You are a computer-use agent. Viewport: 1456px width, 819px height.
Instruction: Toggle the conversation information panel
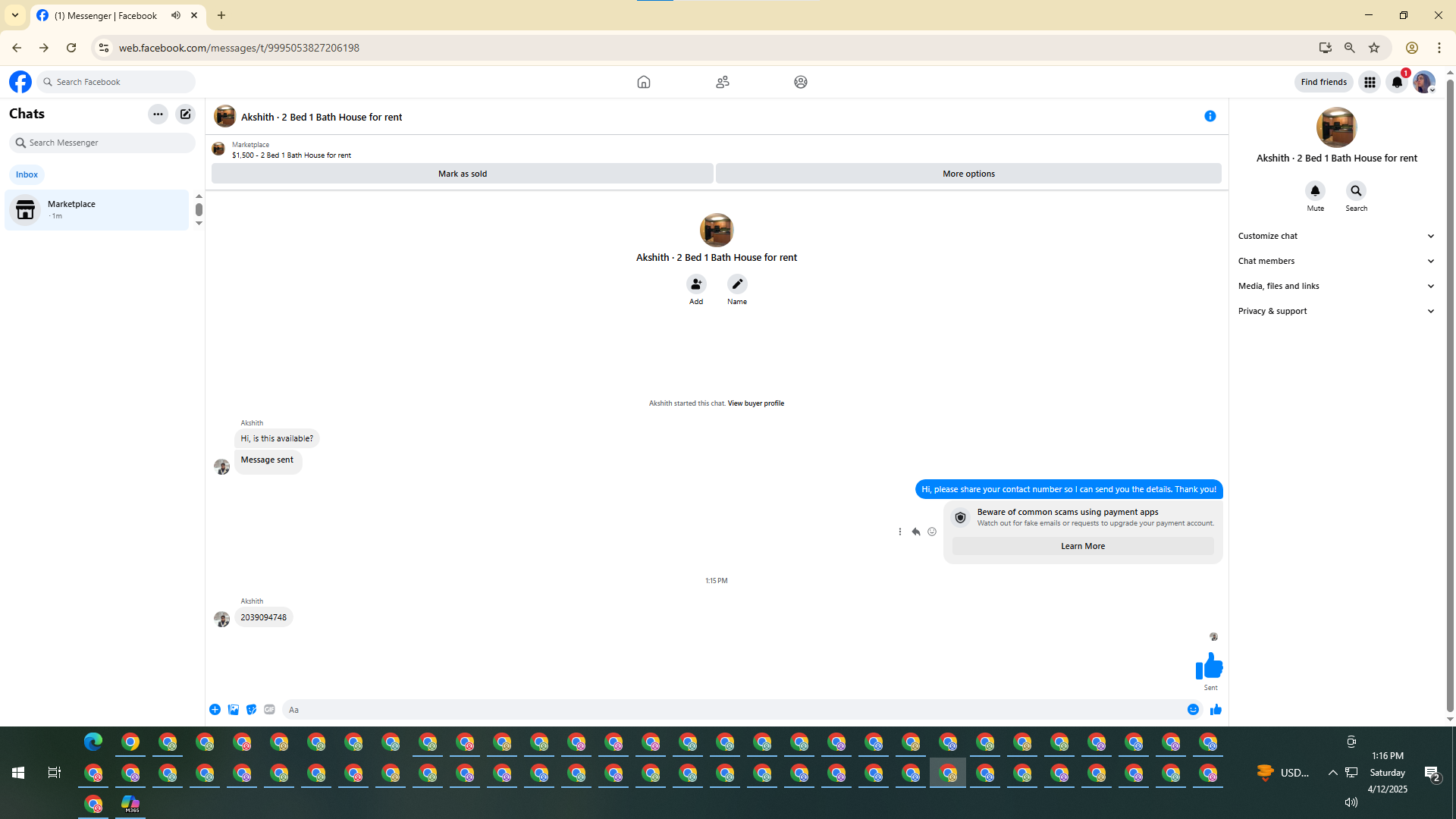click(x=1210, y=116)
